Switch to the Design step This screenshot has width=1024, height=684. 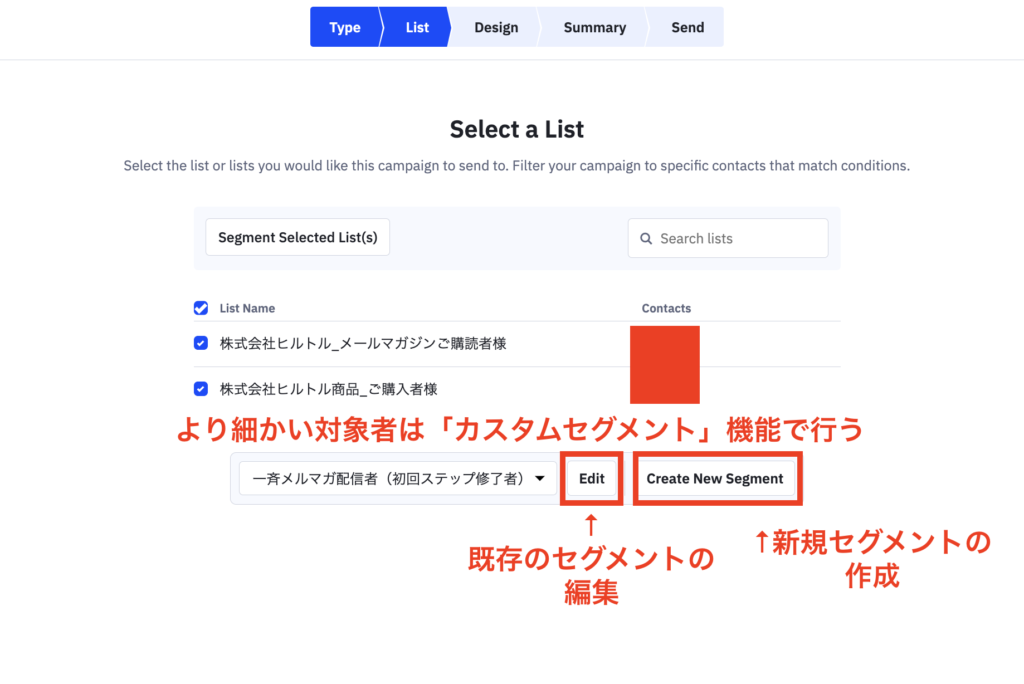496,27
